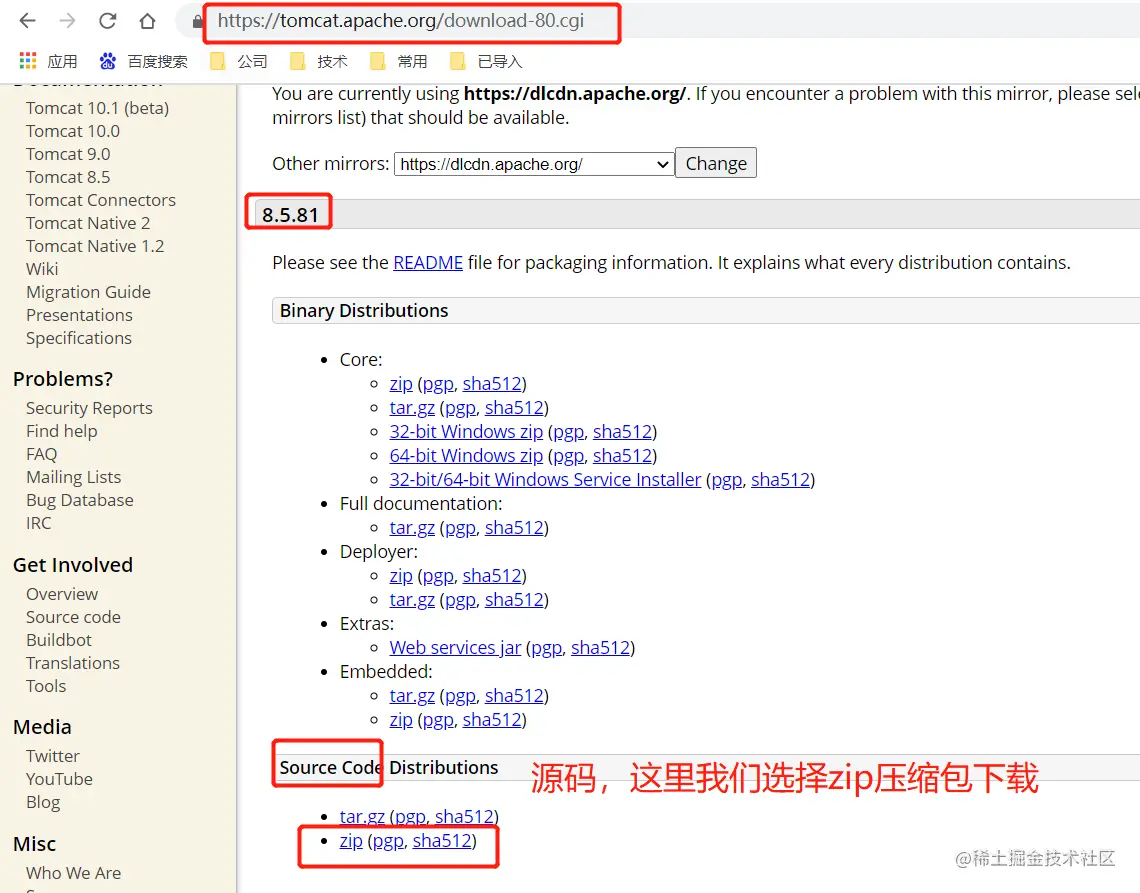Viewport: 1140px width, 893px height.
Task: Open the Bug Database link
Action: click(x=80, y=501)
